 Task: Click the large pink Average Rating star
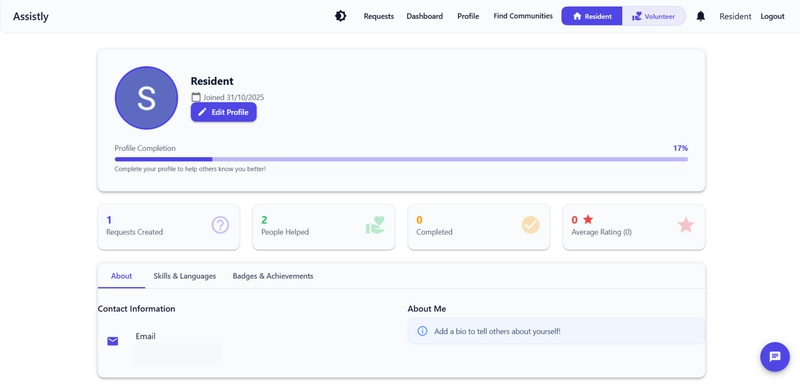coord(686,225)
